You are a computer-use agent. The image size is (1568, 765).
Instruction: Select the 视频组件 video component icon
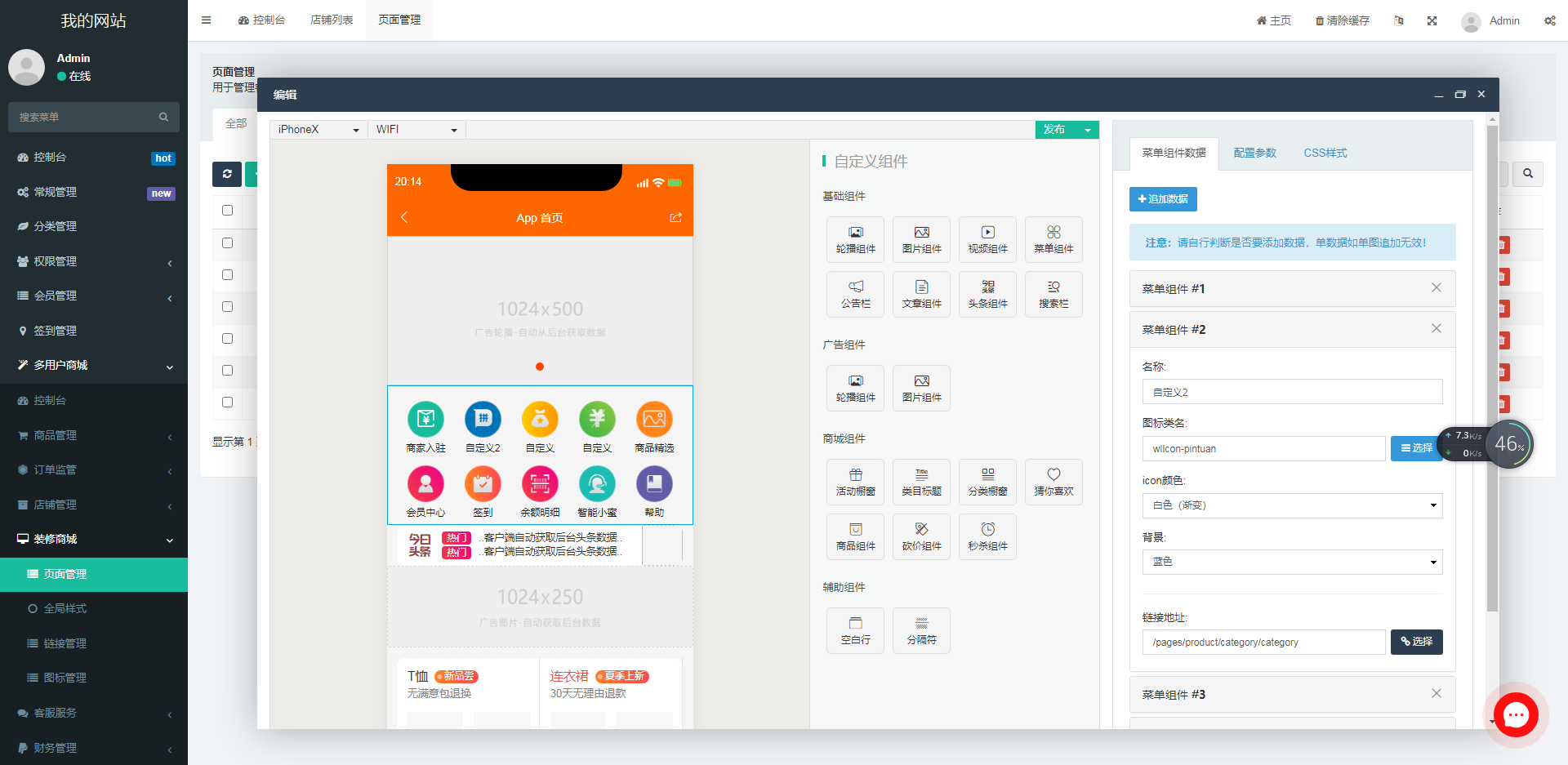click(987, 239)
